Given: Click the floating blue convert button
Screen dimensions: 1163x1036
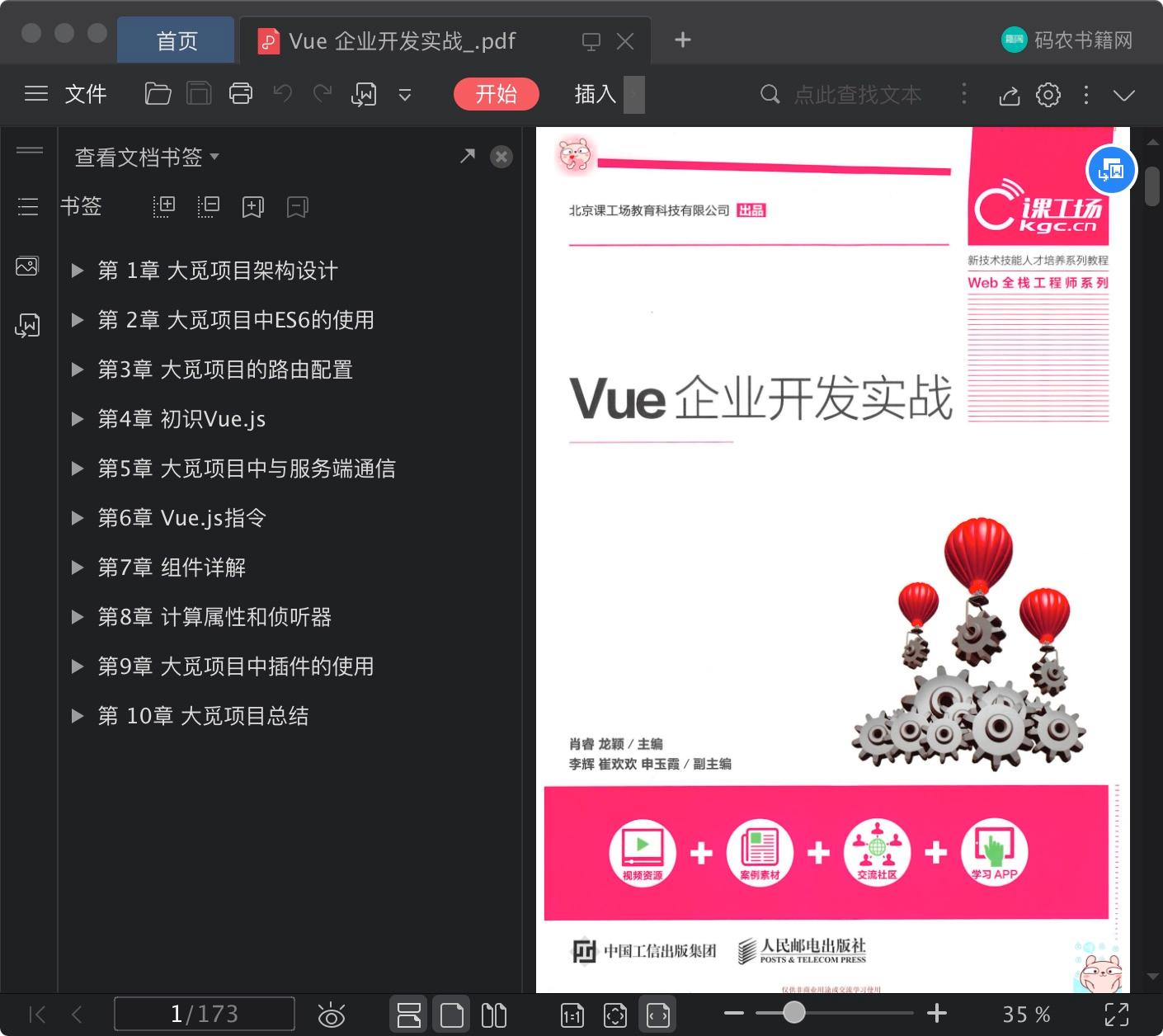Looking at the screenshot, I should (1112, 171).
